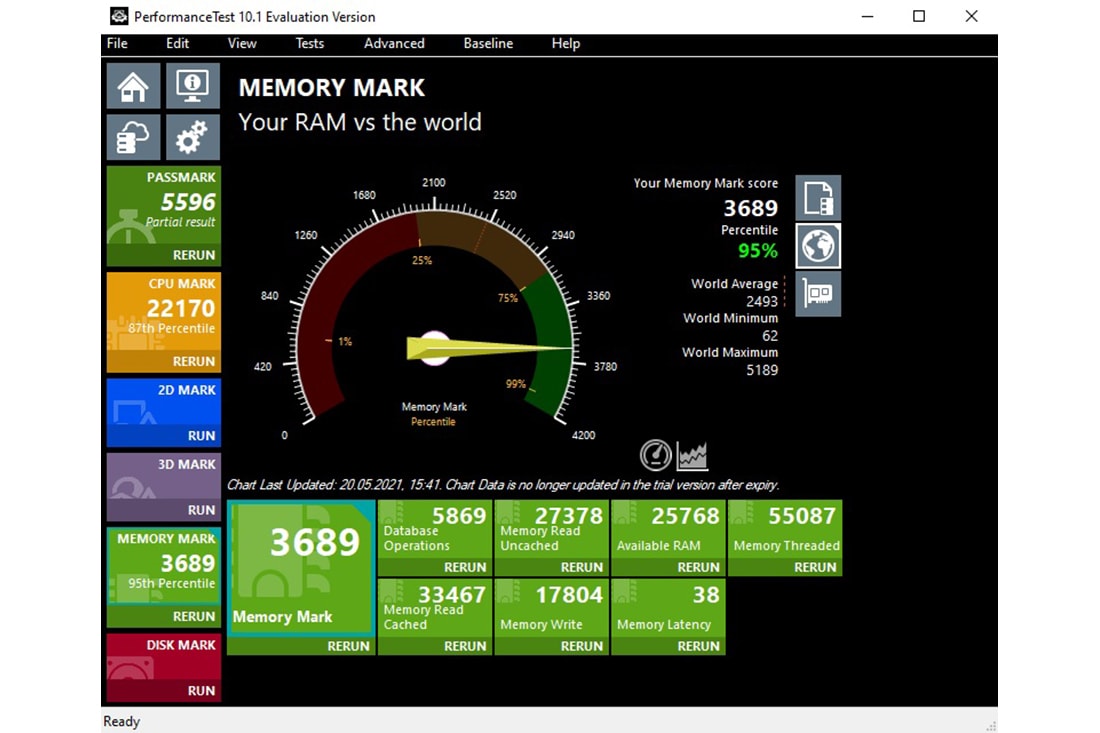The height and width of the screenshot is (733, 1100).
Task: Click the results document icon beside the score
Action: (818, 198)
